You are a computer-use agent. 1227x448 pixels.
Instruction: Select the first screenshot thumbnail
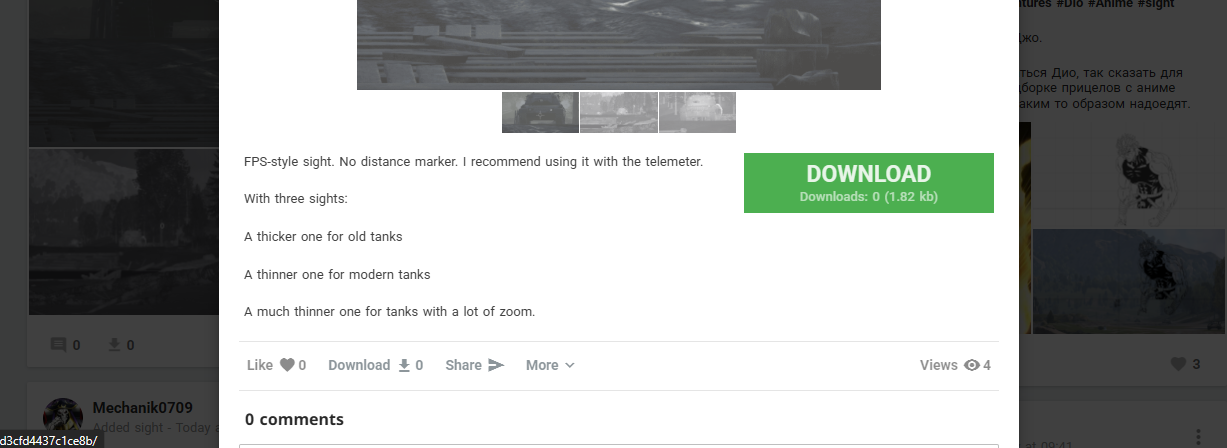tap(540, 112)
